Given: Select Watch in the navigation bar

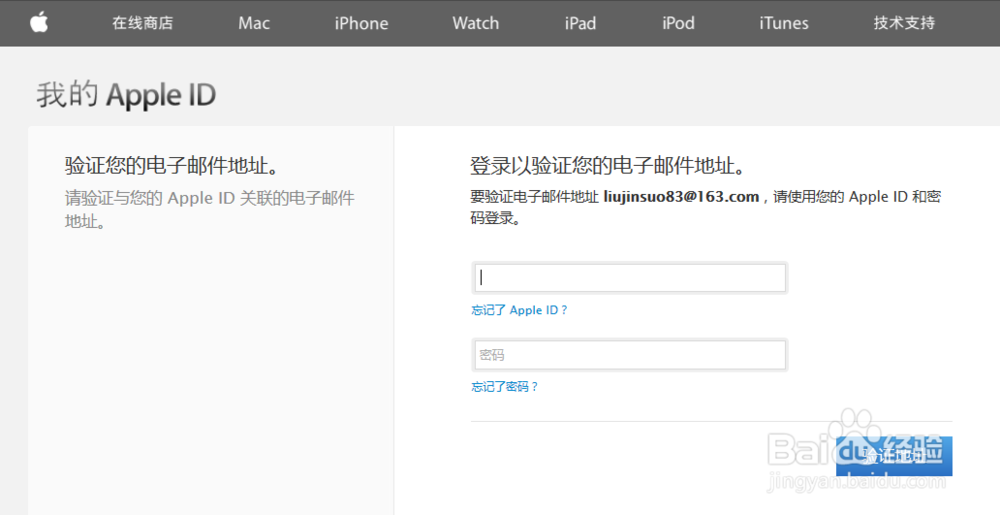Looking at the screenshot, I should tap(476, 23).
